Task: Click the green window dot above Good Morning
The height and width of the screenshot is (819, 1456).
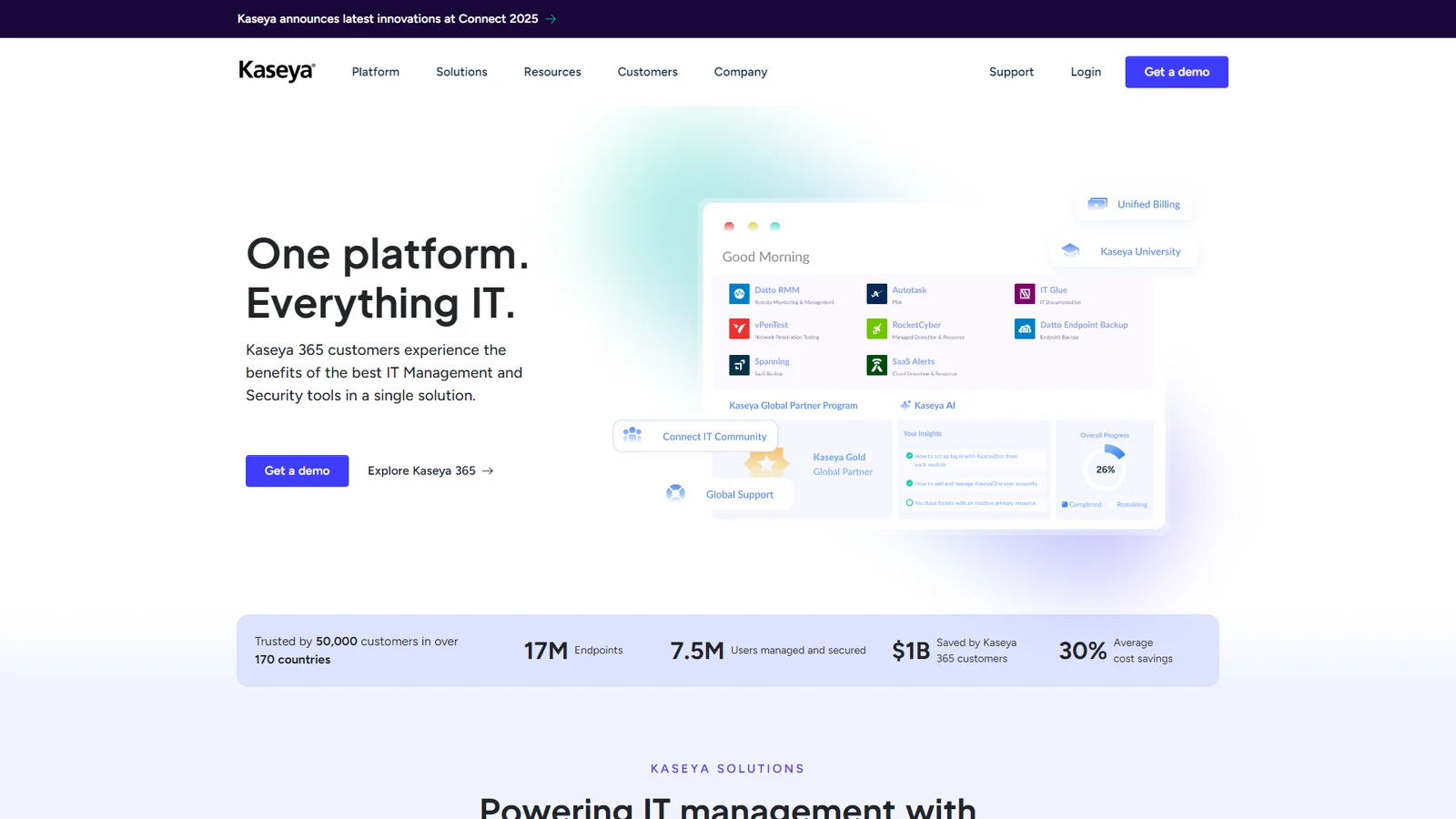Action: point(775,227)
